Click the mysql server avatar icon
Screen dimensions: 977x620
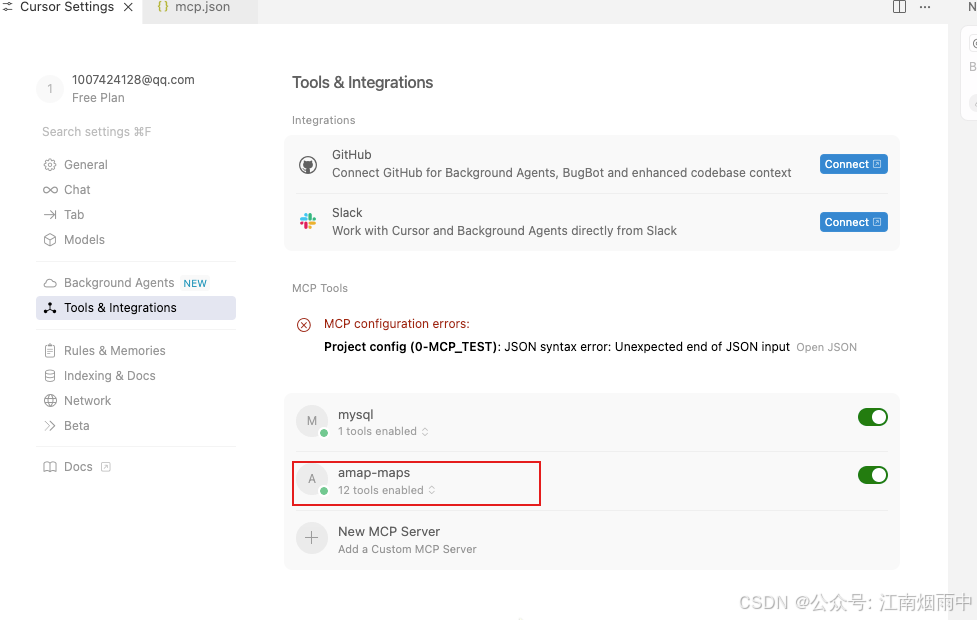(312, 421)
